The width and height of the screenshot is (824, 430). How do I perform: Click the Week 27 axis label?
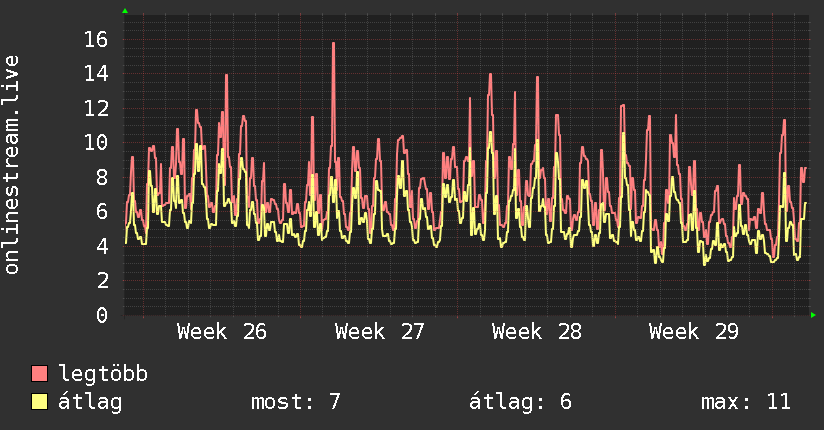click(379, 332)
